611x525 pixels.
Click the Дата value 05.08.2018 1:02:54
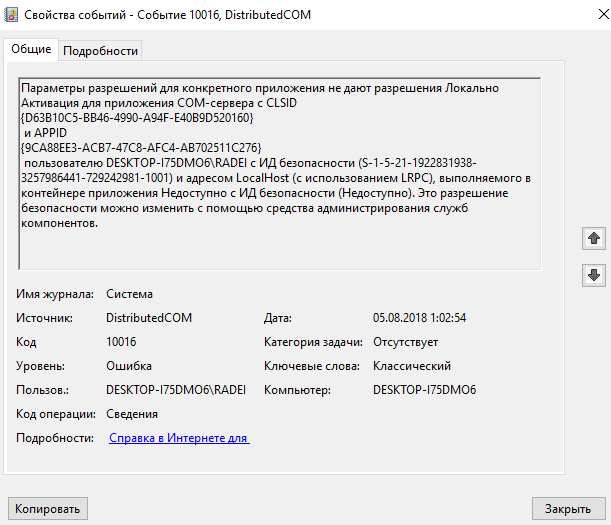pyautogui.click(x=419, y=318)
